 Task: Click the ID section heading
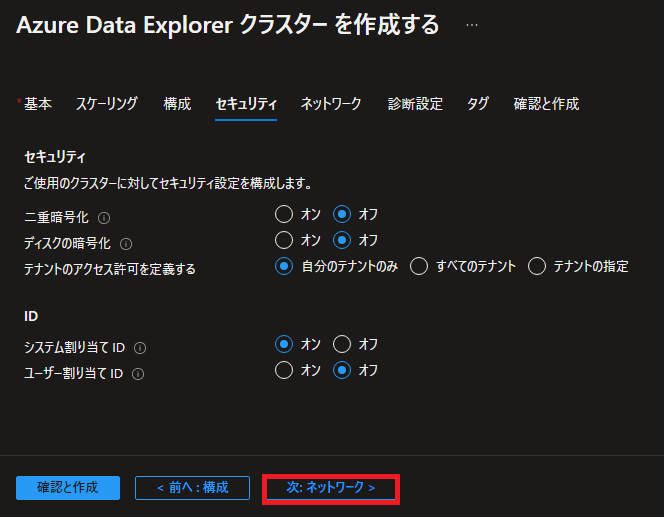[x=31, y=316]
